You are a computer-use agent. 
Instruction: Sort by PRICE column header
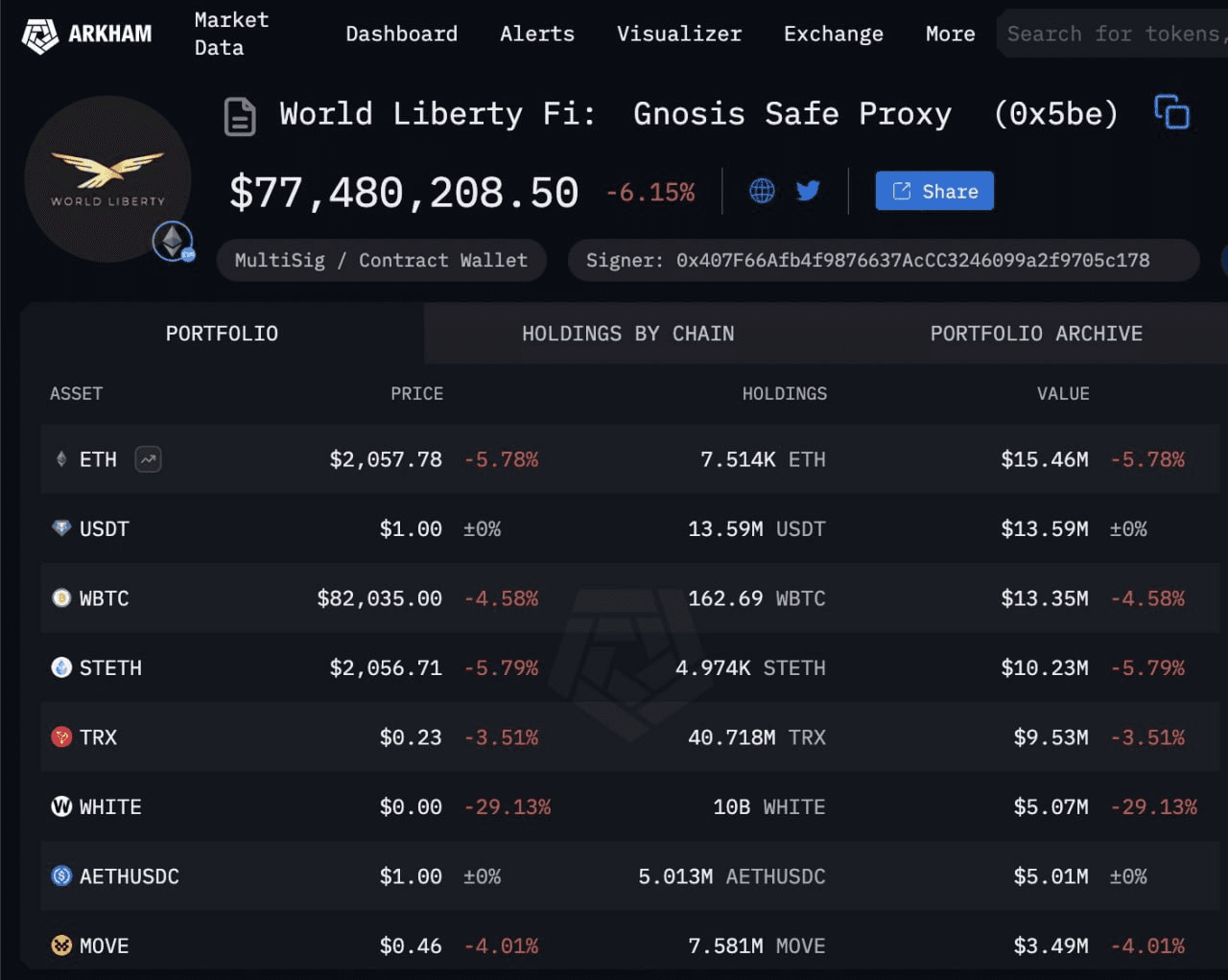click(x=416, y=394)
